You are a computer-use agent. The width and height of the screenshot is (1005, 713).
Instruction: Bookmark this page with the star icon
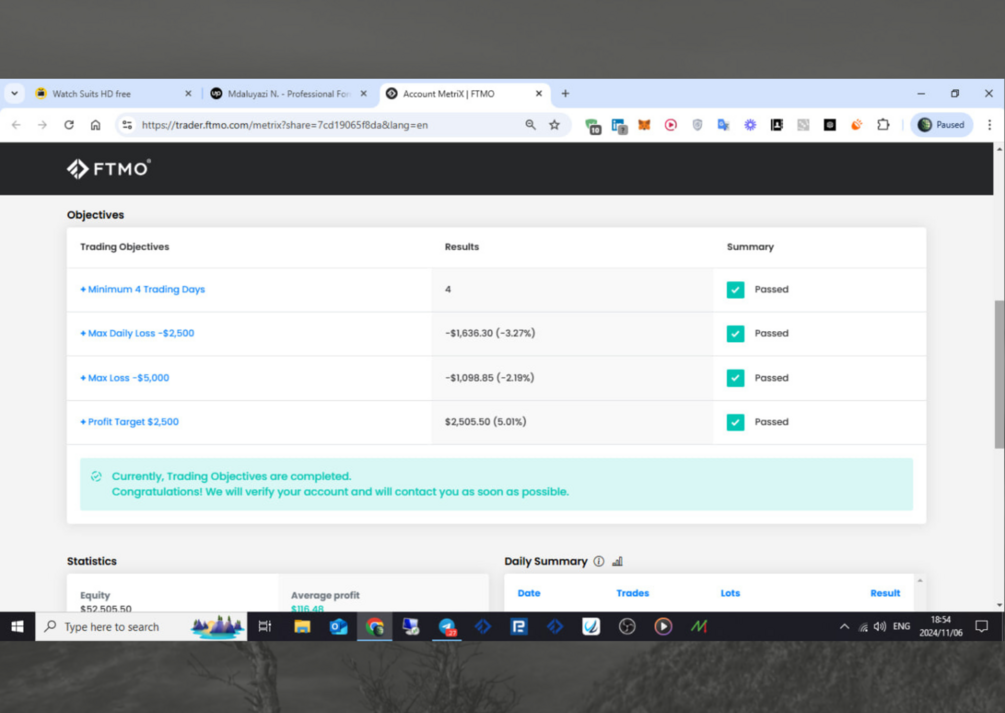click(x=554, y=125)
